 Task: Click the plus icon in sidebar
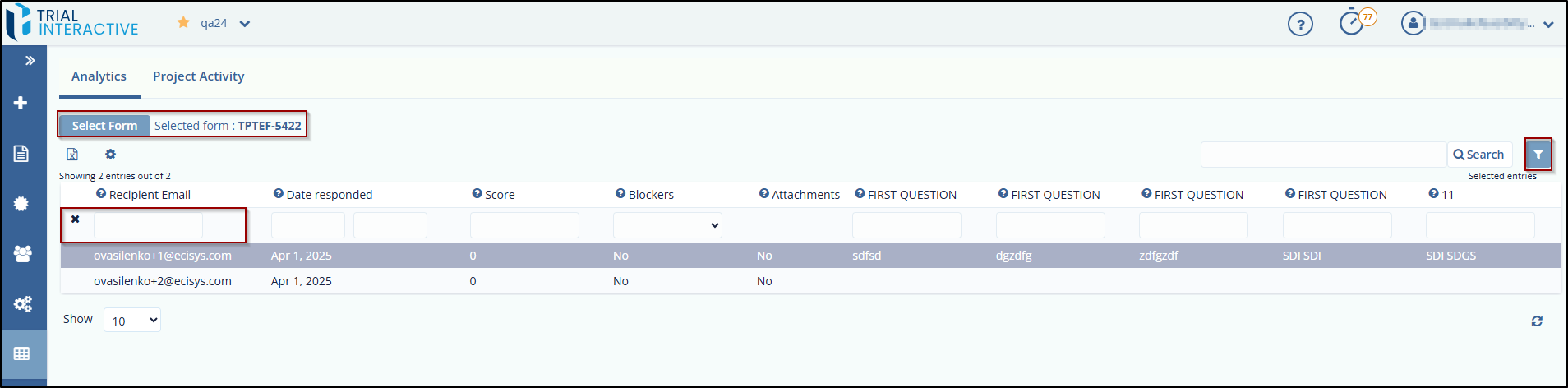(21, 103)
